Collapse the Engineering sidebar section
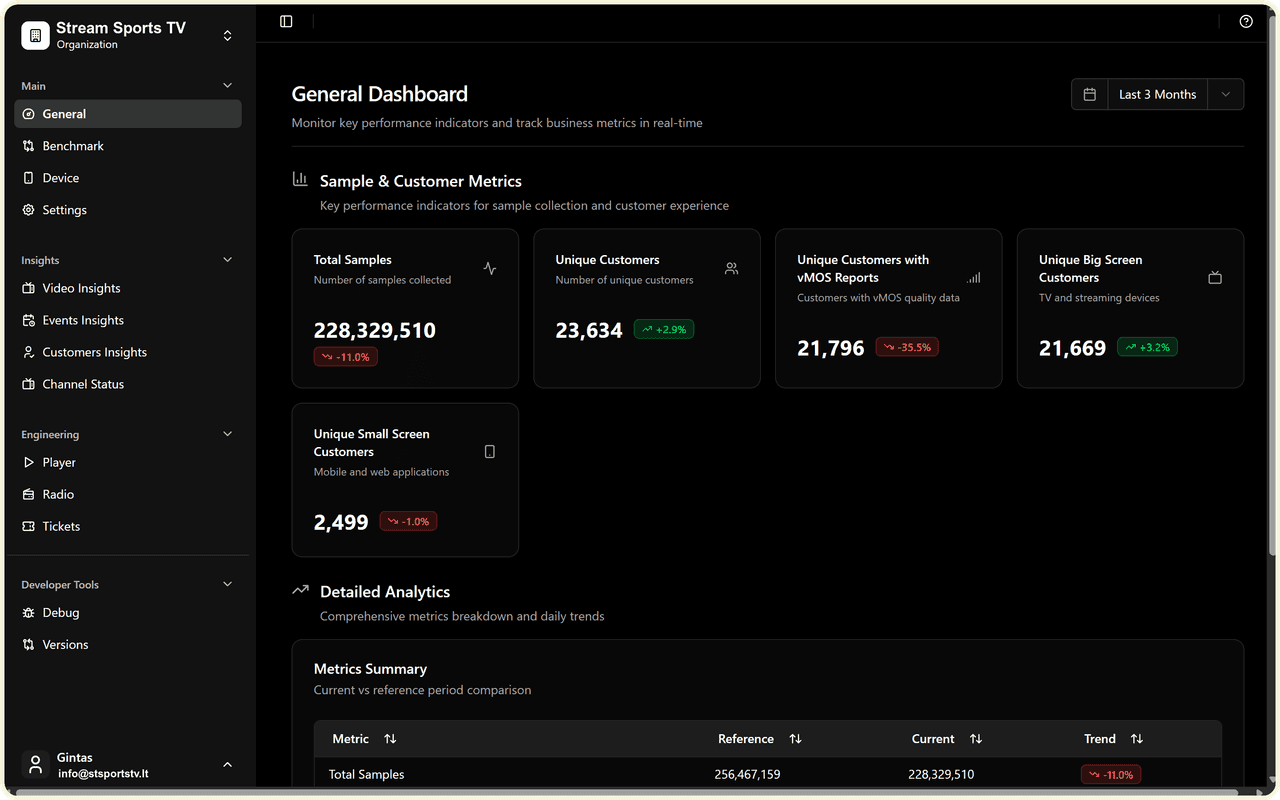Screen dimensions: 1280x800 [x=227, y=434]
